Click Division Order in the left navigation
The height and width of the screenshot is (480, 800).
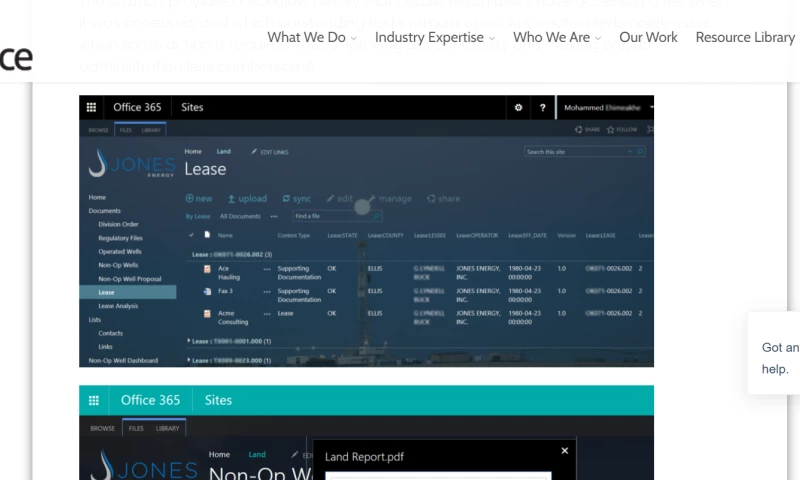point(118,224)
